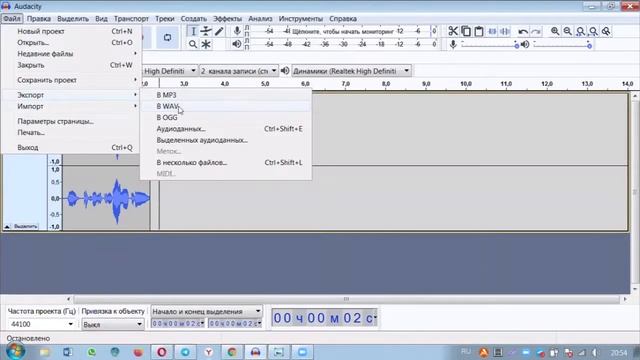The image size is (640, 360).
Task: Click the recording meter microphone icon
Action: (237, 31)
